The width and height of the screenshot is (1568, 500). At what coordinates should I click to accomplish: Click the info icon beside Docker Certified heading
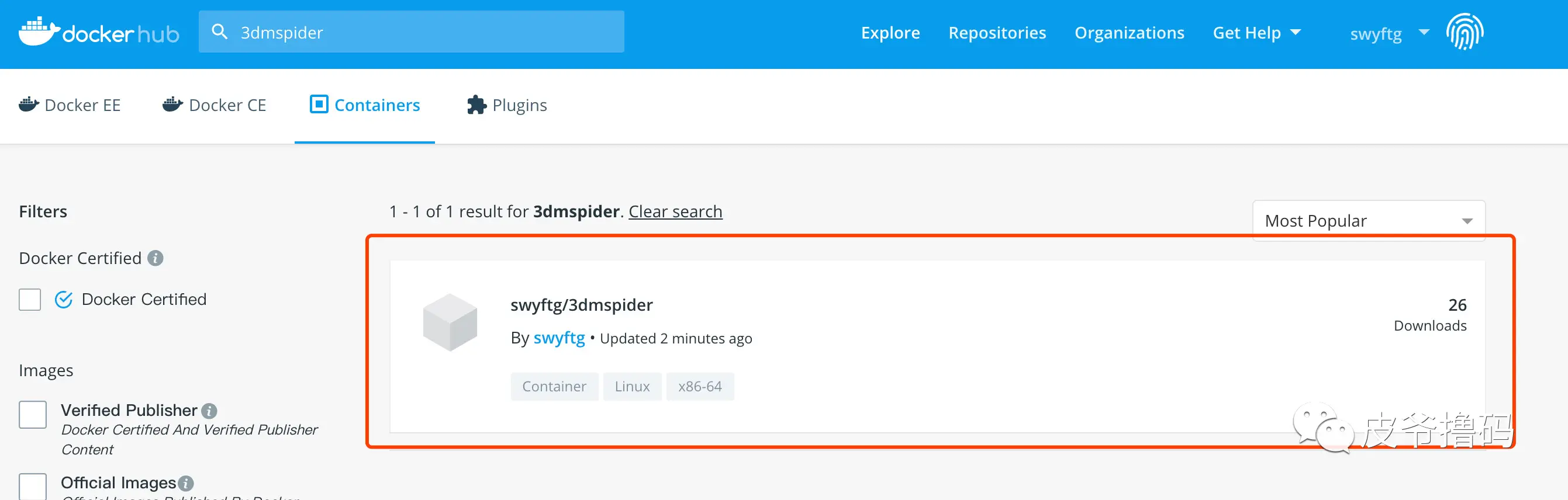coord(156,259)
